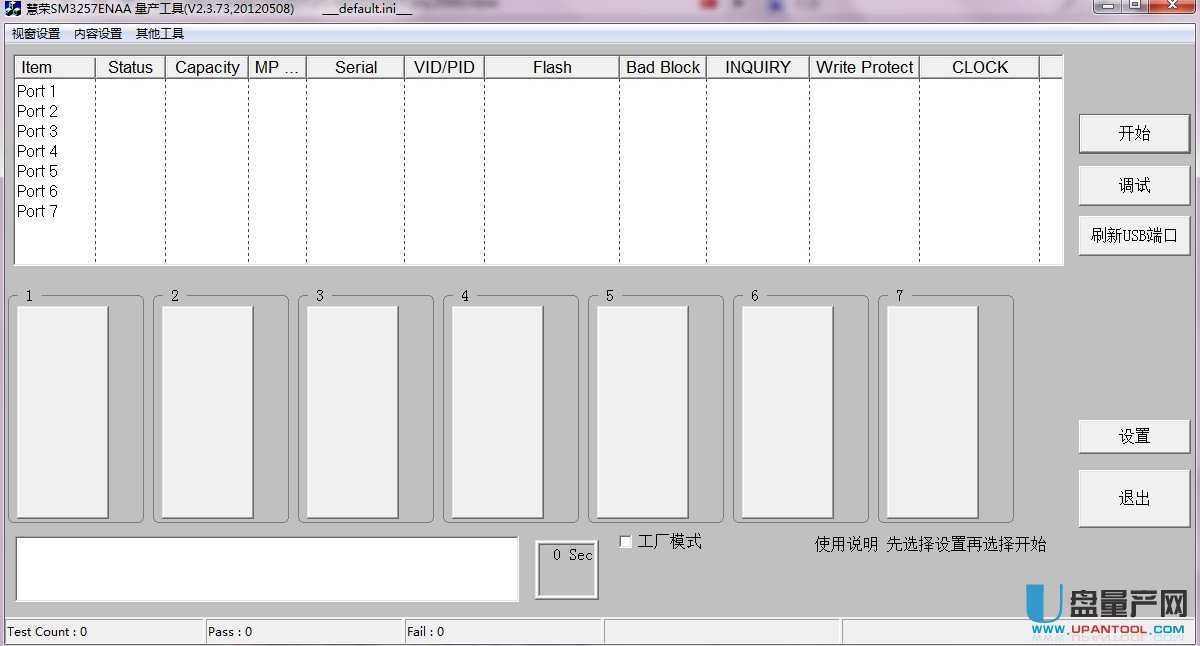1200x646 pixels.
Task: Open the 其他工具 menu
Action: click(160, 34)
